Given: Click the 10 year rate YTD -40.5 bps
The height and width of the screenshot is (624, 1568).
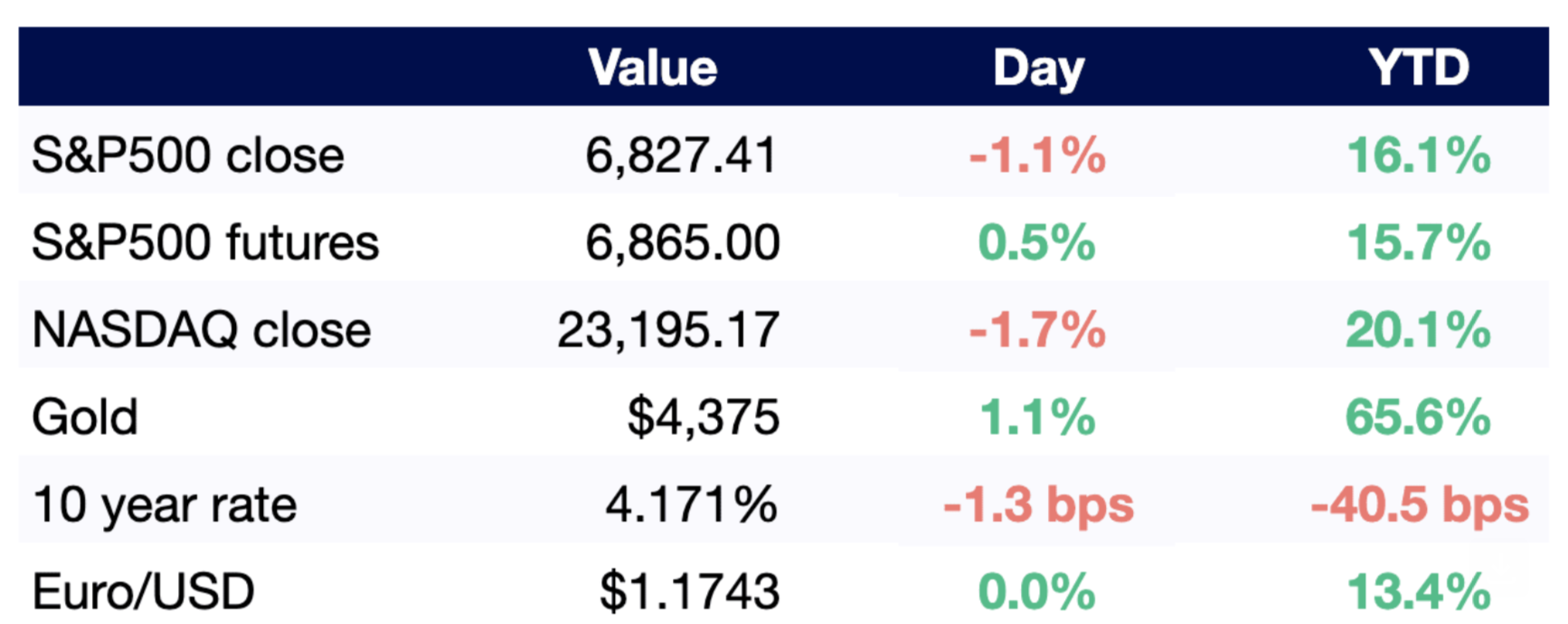Looking at the screenshot, I should click(x=1420, y=505).
